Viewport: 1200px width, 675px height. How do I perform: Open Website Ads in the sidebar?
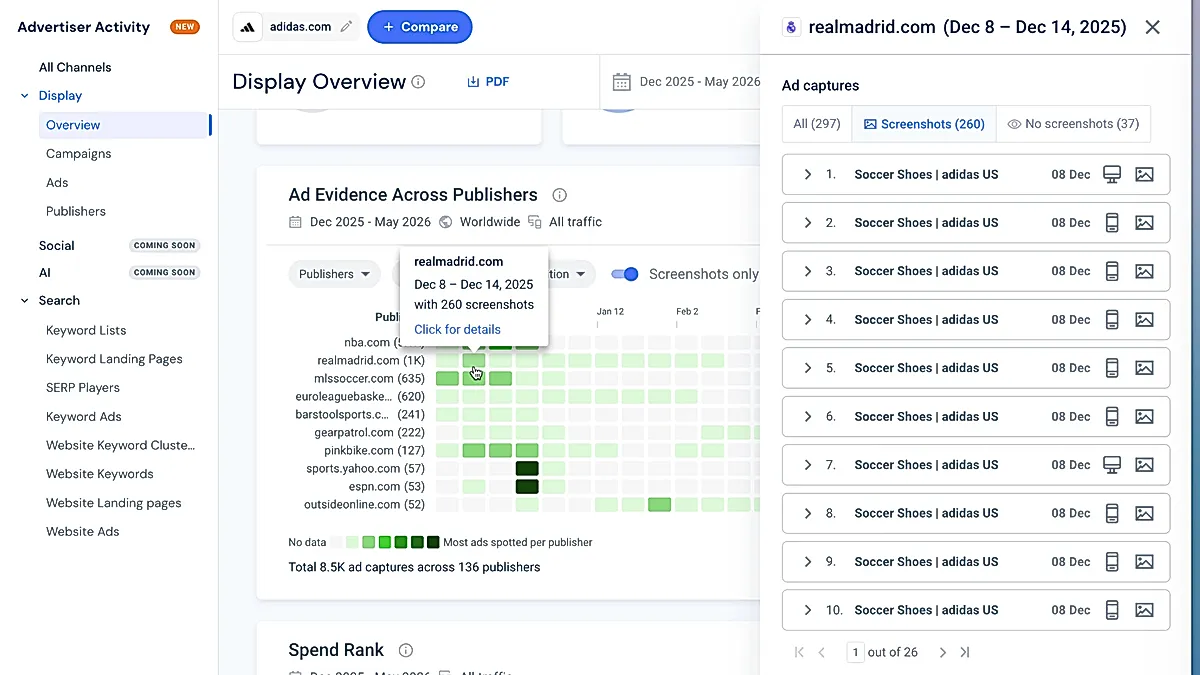coord(83,532)
